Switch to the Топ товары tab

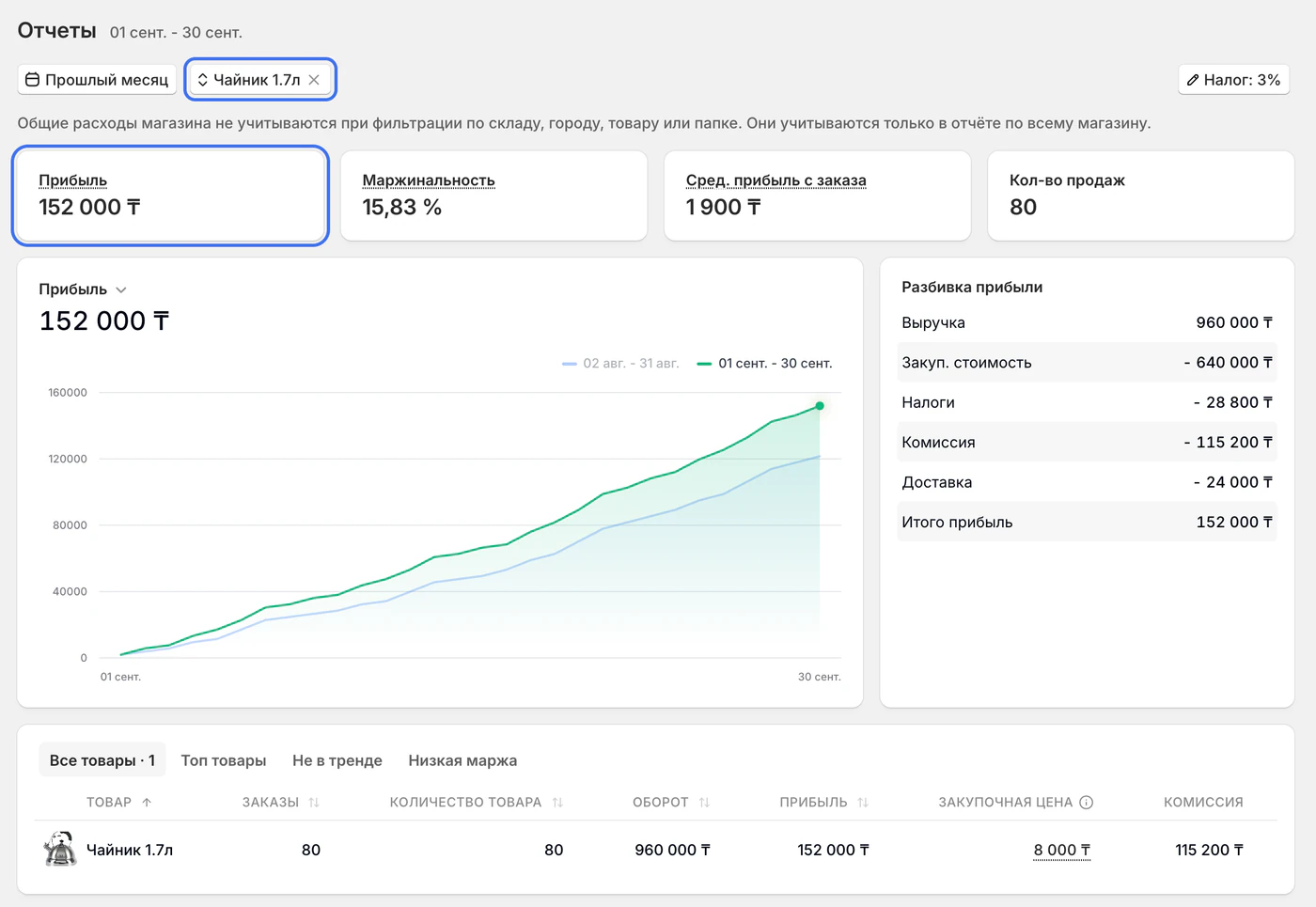(x=224, y=760)
